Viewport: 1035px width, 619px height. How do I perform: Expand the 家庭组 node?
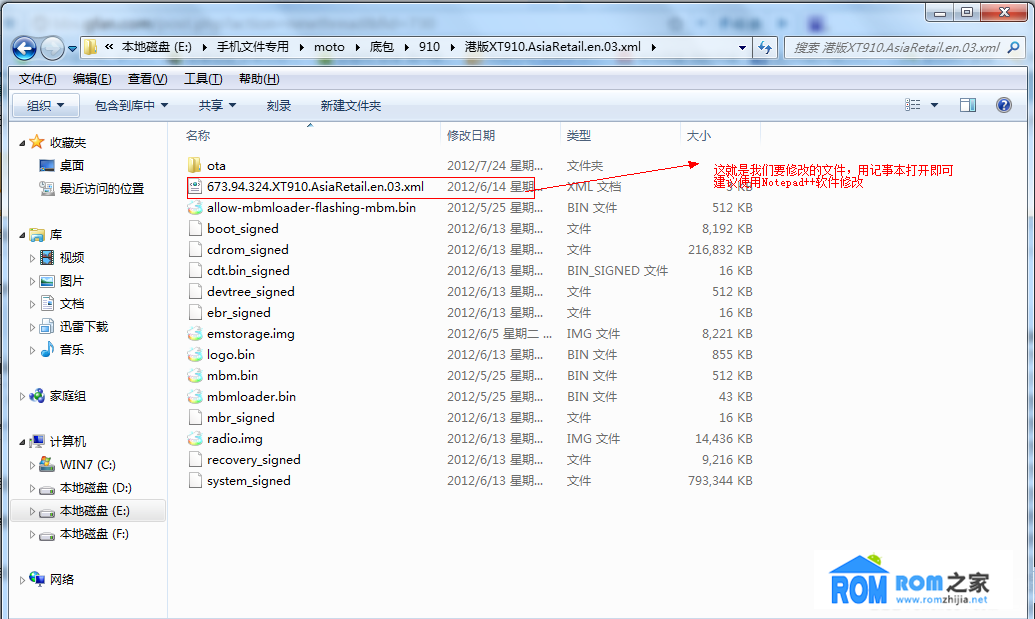tap(22, 397)
